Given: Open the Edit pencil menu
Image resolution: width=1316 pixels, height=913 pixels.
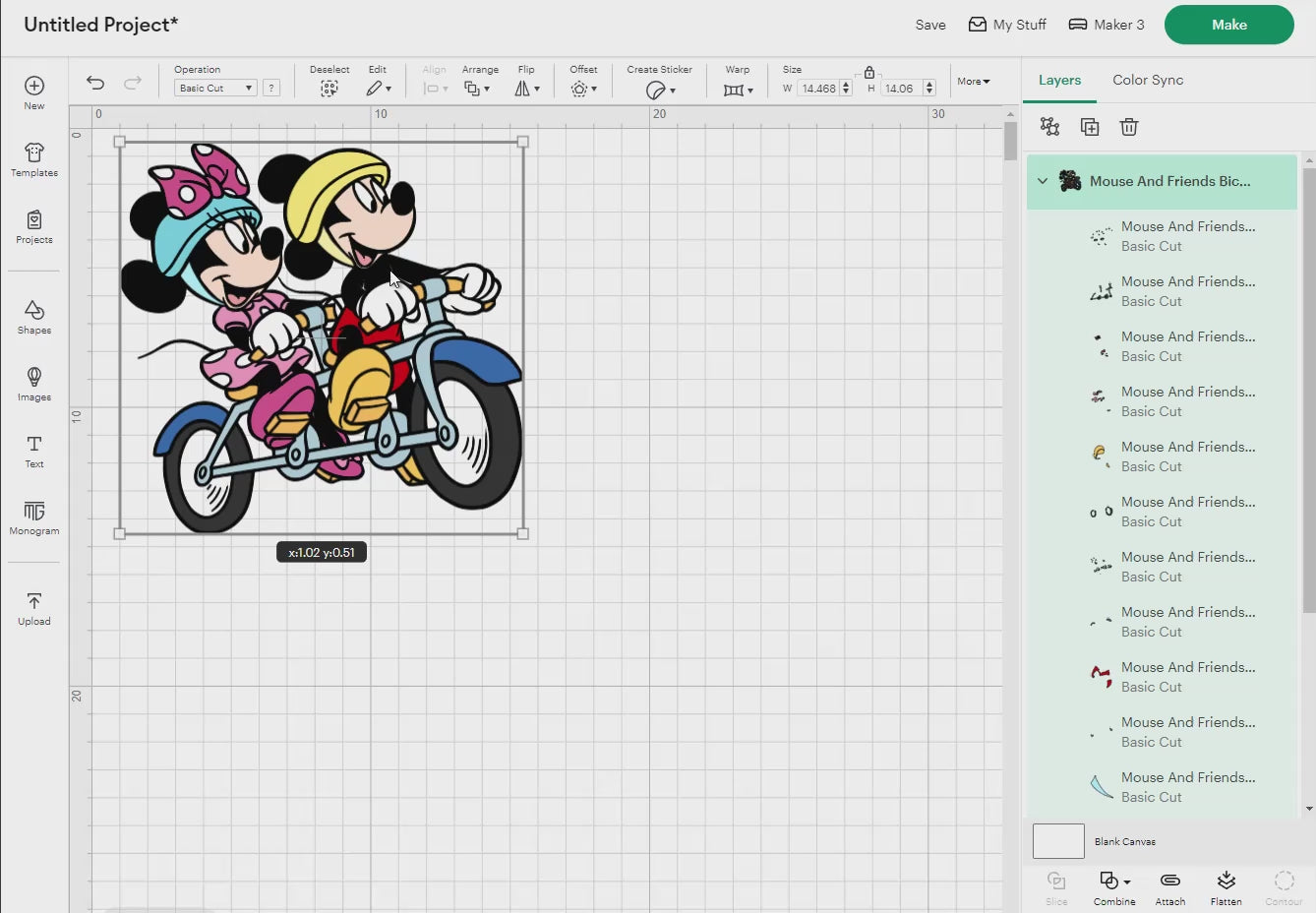Looking at the screenshot, I should 379,89.
